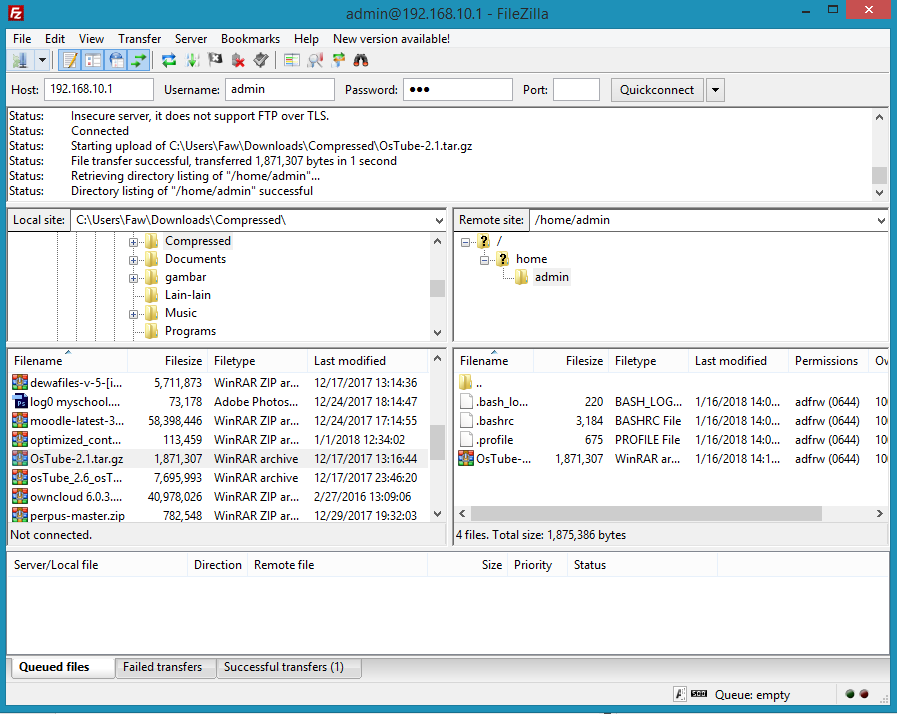The height and width of the screenshot is (714, 897).
Task: Select the perpus-master.zip file icon
Action: pyautogui.click(x=20, y=515)
